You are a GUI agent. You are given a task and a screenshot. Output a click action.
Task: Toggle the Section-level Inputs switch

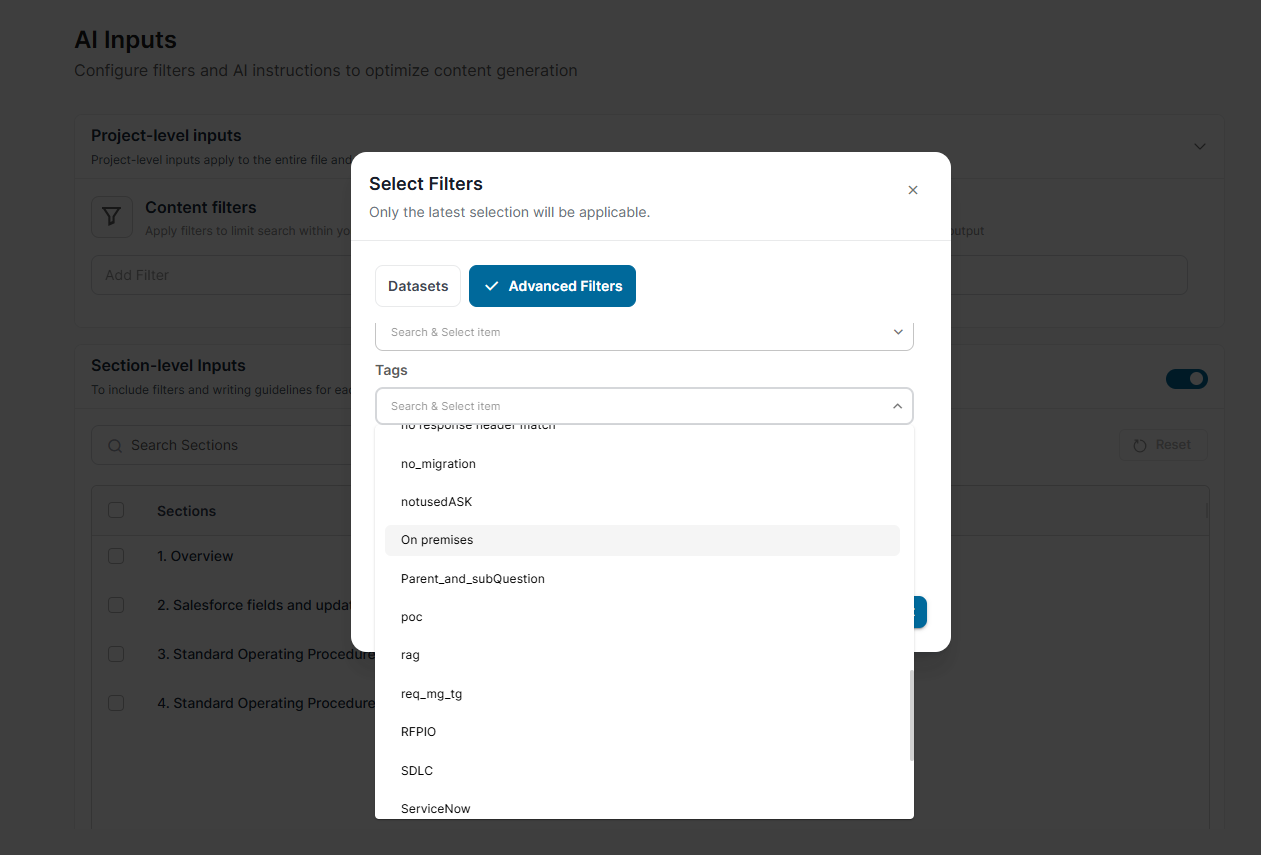(1186, 379)
